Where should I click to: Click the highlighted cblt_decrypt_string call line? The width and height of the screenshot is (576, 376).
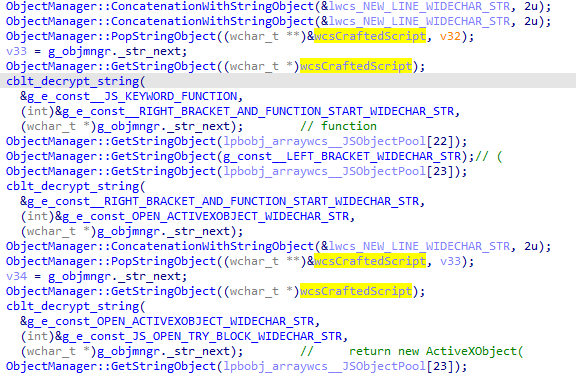tap(288, 81)
